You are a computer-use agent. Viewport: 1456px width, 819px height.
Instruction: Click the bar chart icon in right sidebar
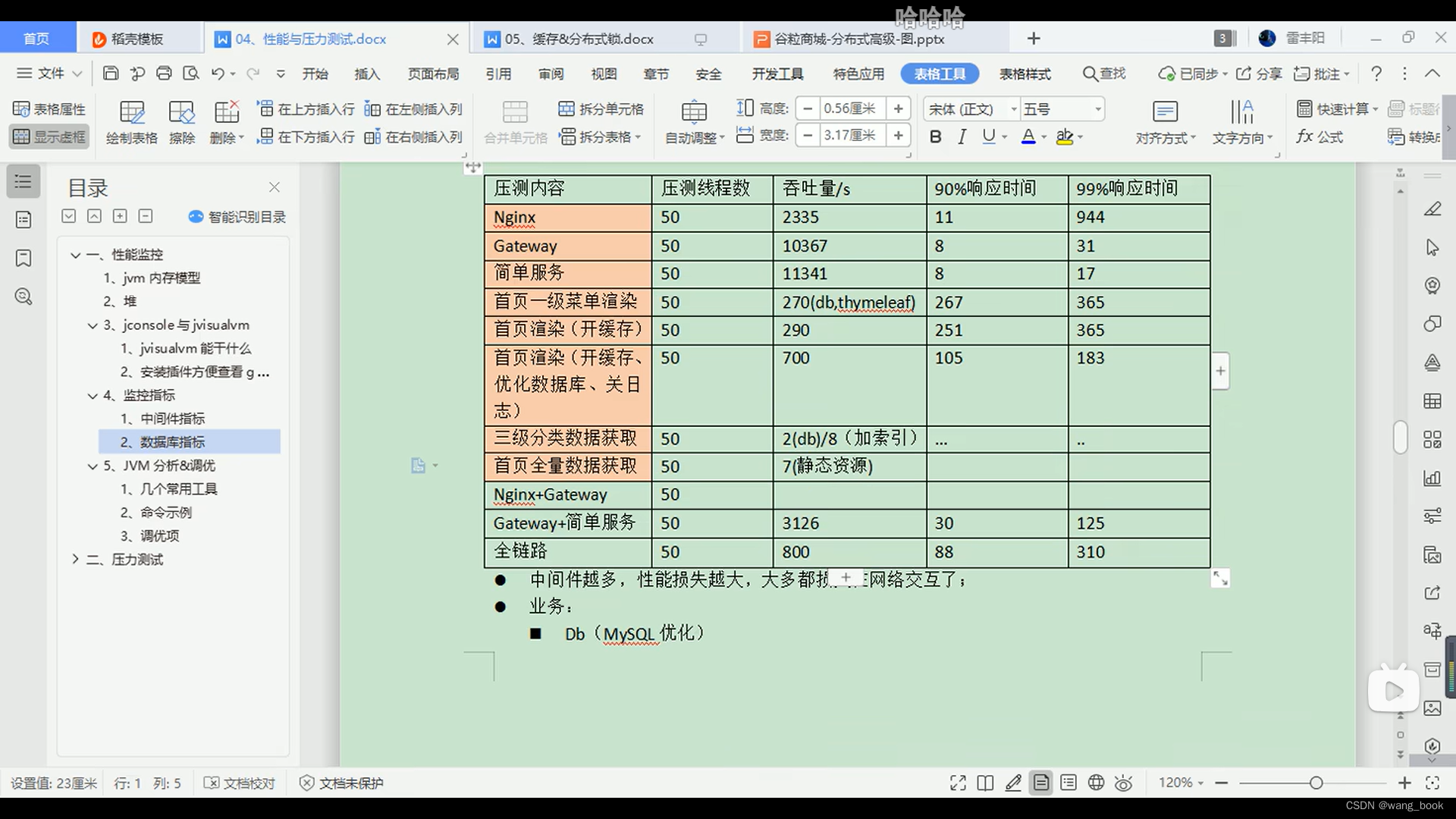pyautogui.click(x=1432, y=478)
